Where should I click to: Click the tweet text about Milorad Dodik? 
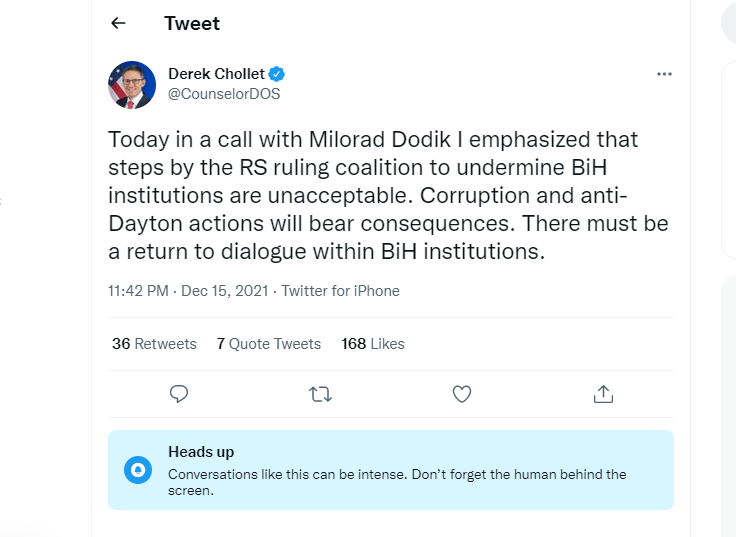(387, 195)
